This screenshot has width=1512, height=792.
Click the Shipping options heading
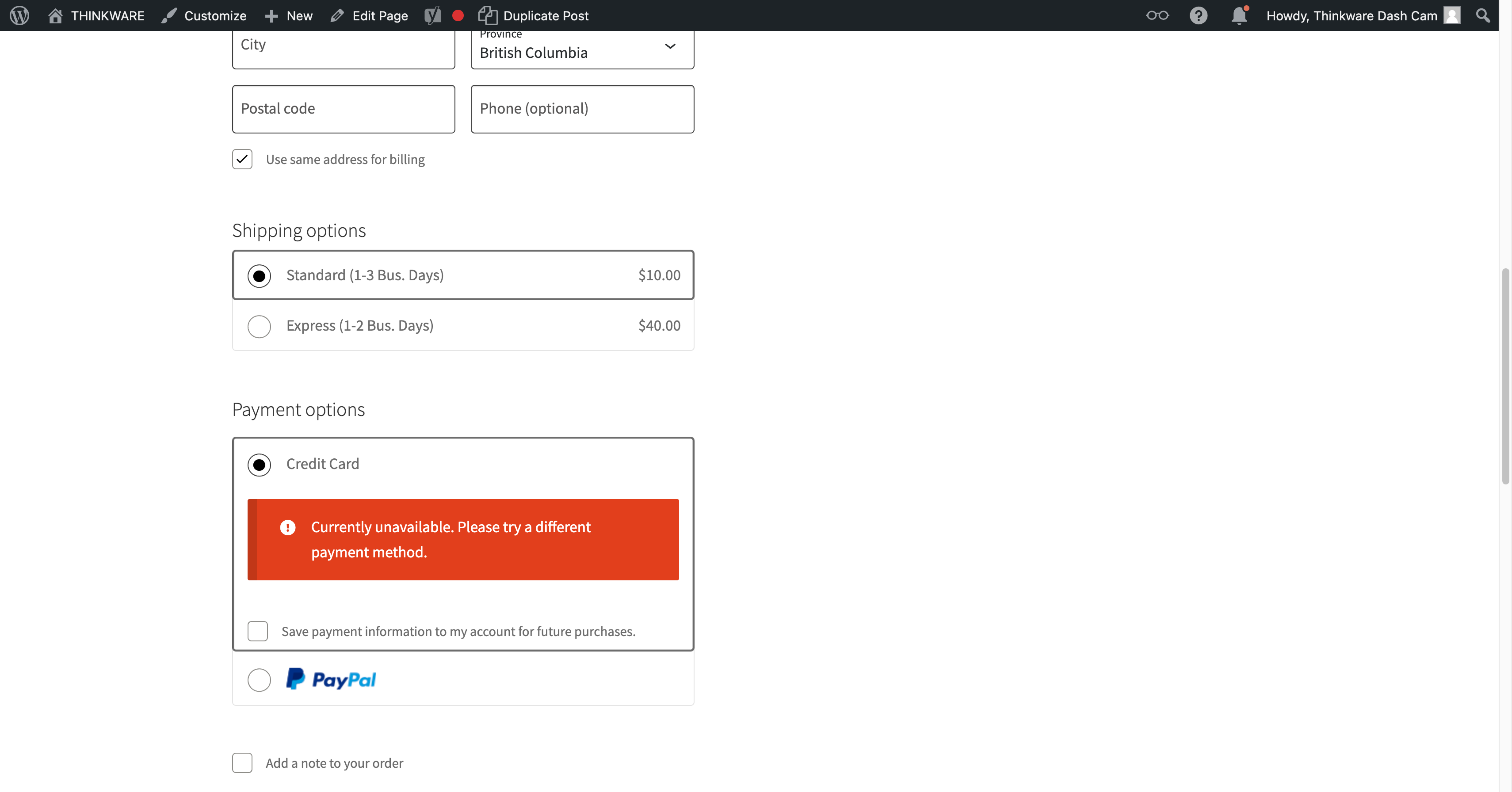point(299,231)
